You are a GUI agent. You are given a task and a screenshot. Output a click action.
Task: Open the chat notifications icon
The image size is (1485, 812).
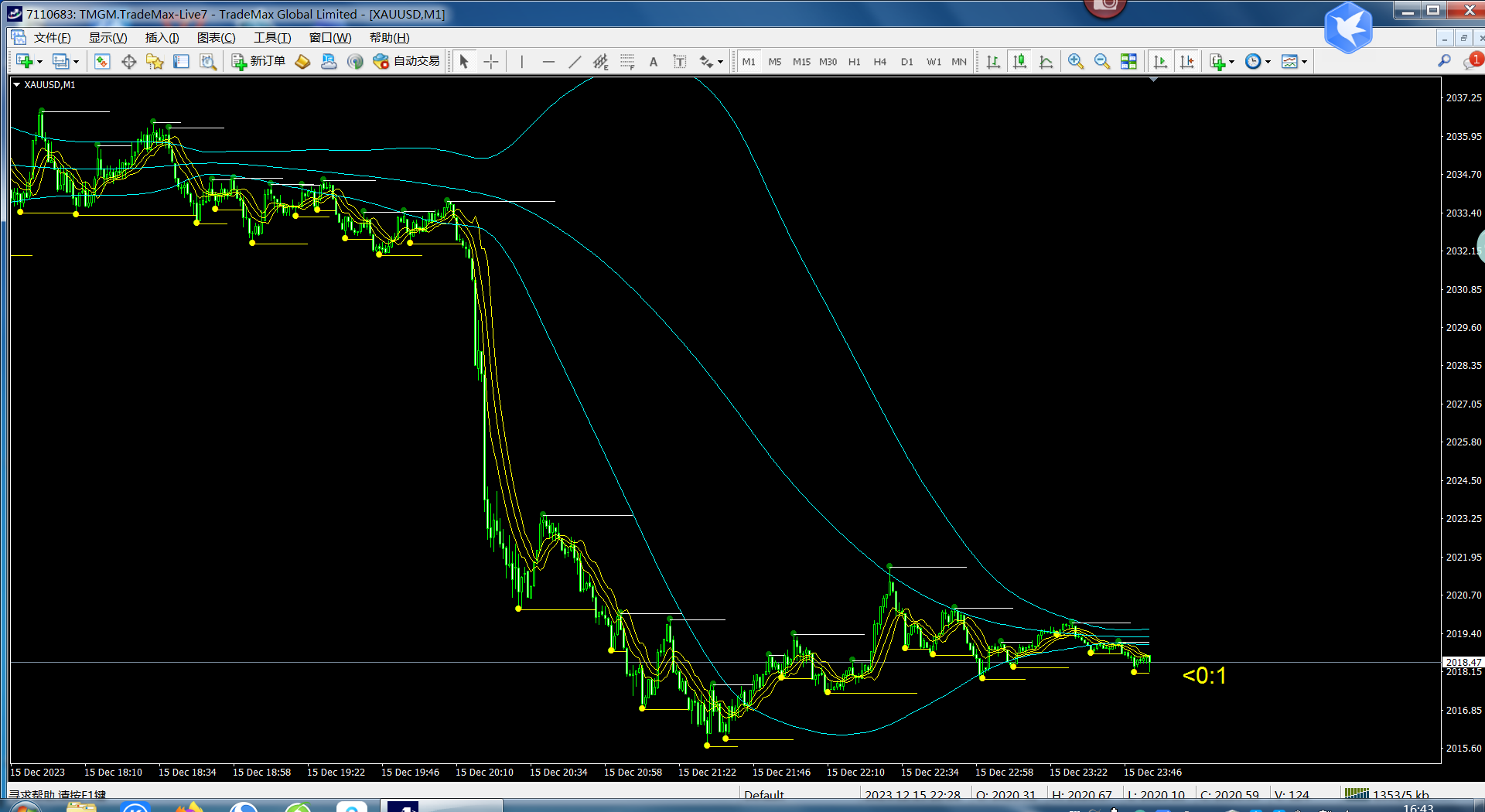coord(1472,61)
